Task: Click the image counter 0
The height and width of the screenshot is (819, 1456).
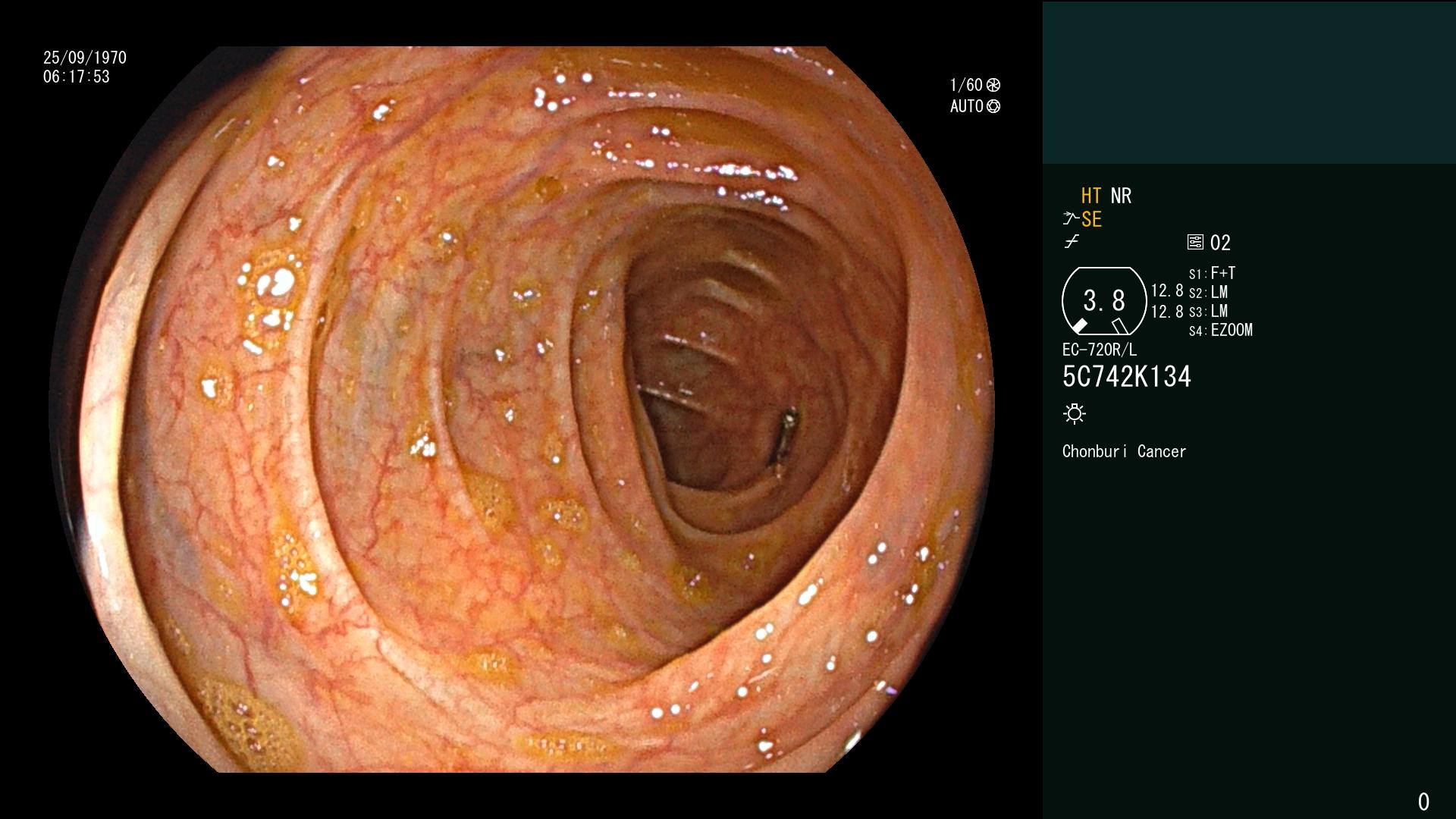Action: [1423, 802]
